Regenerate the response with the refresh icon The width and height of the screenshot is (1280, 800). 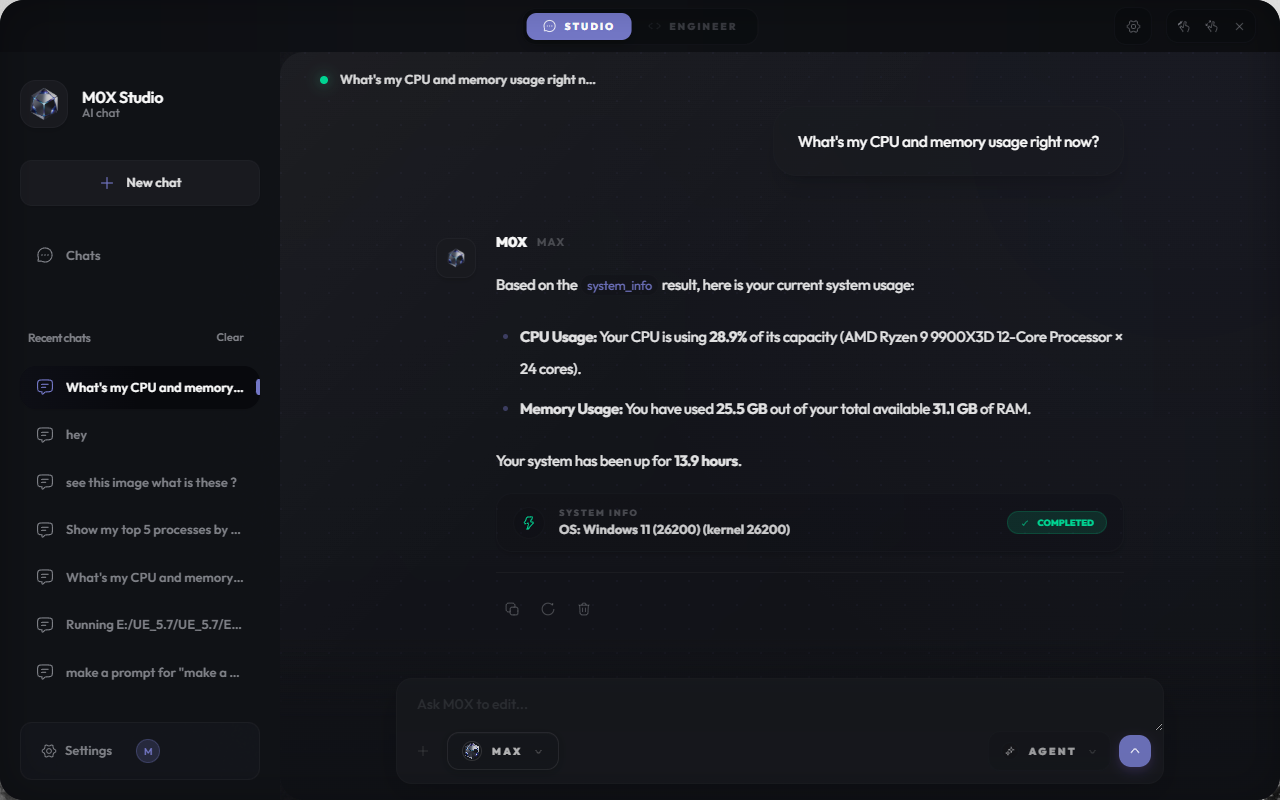pos(548,609)
